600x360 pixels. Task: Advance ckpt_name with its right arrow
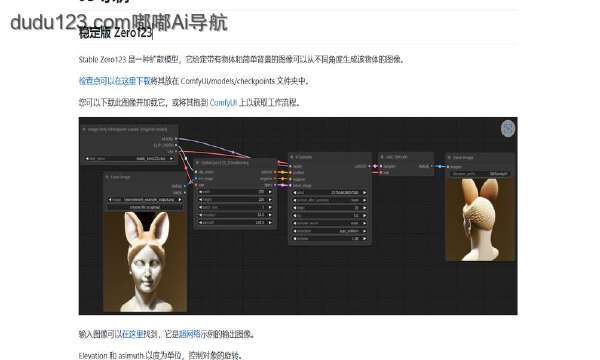point(171,158)
